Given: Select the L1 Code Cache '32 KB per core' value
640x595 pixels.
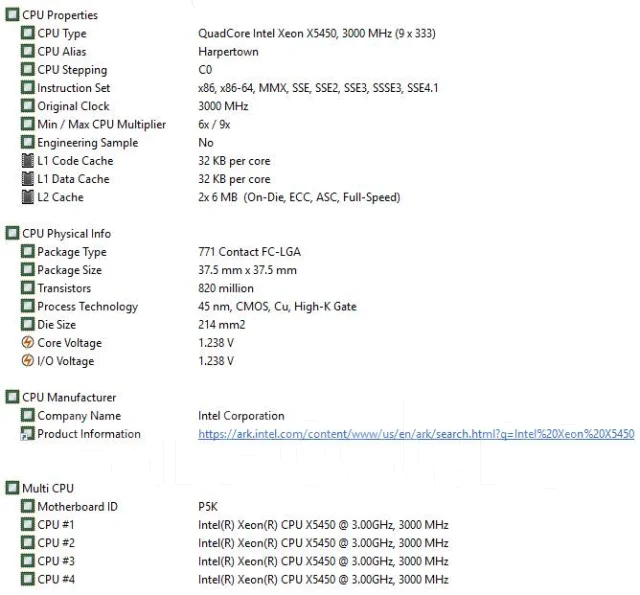Looking at the screenshot, I should [234, 161].
